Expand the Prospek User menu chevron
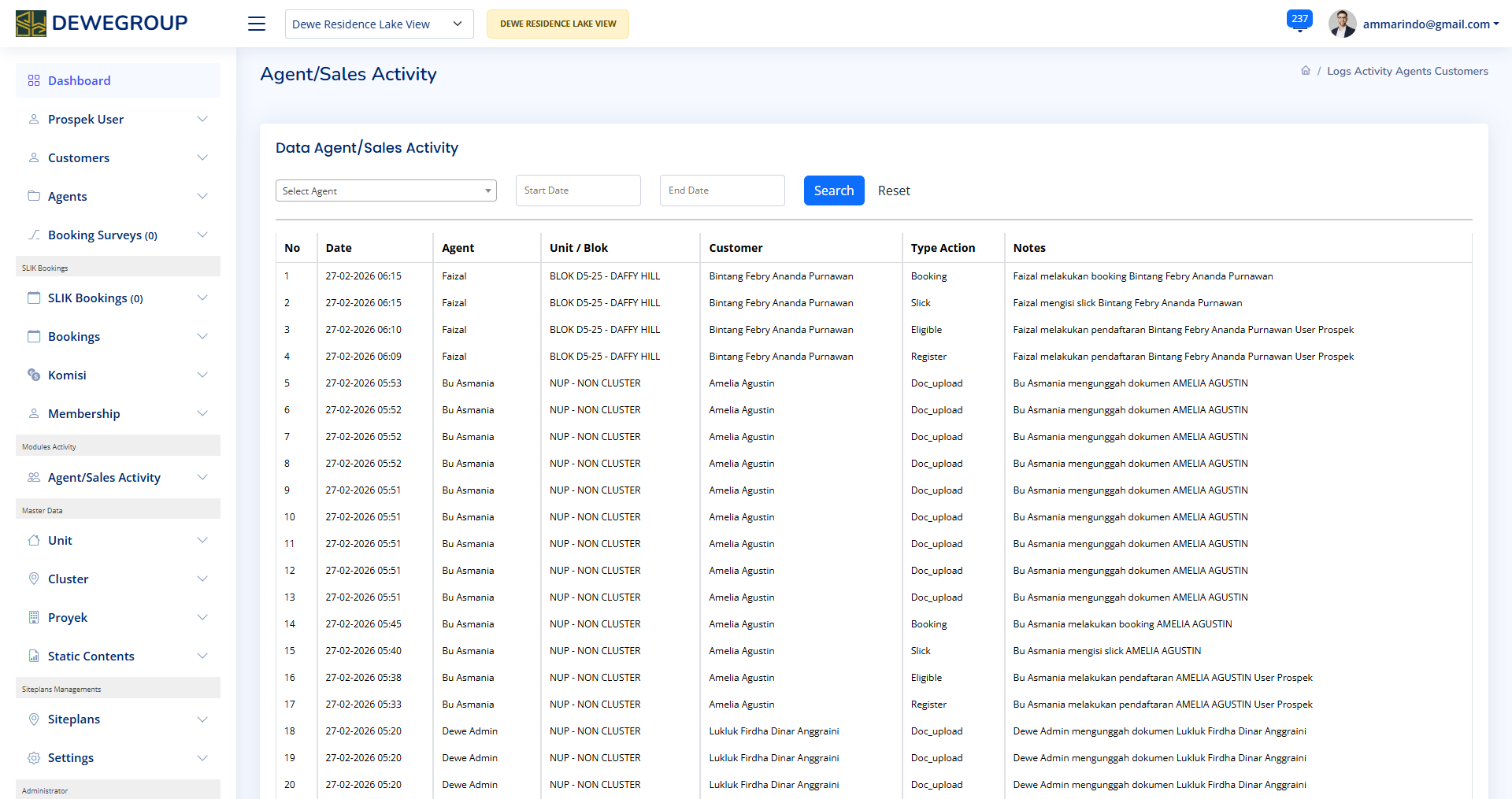The width and height of the screenshot is (1512, 799). (x=202, y=119)
